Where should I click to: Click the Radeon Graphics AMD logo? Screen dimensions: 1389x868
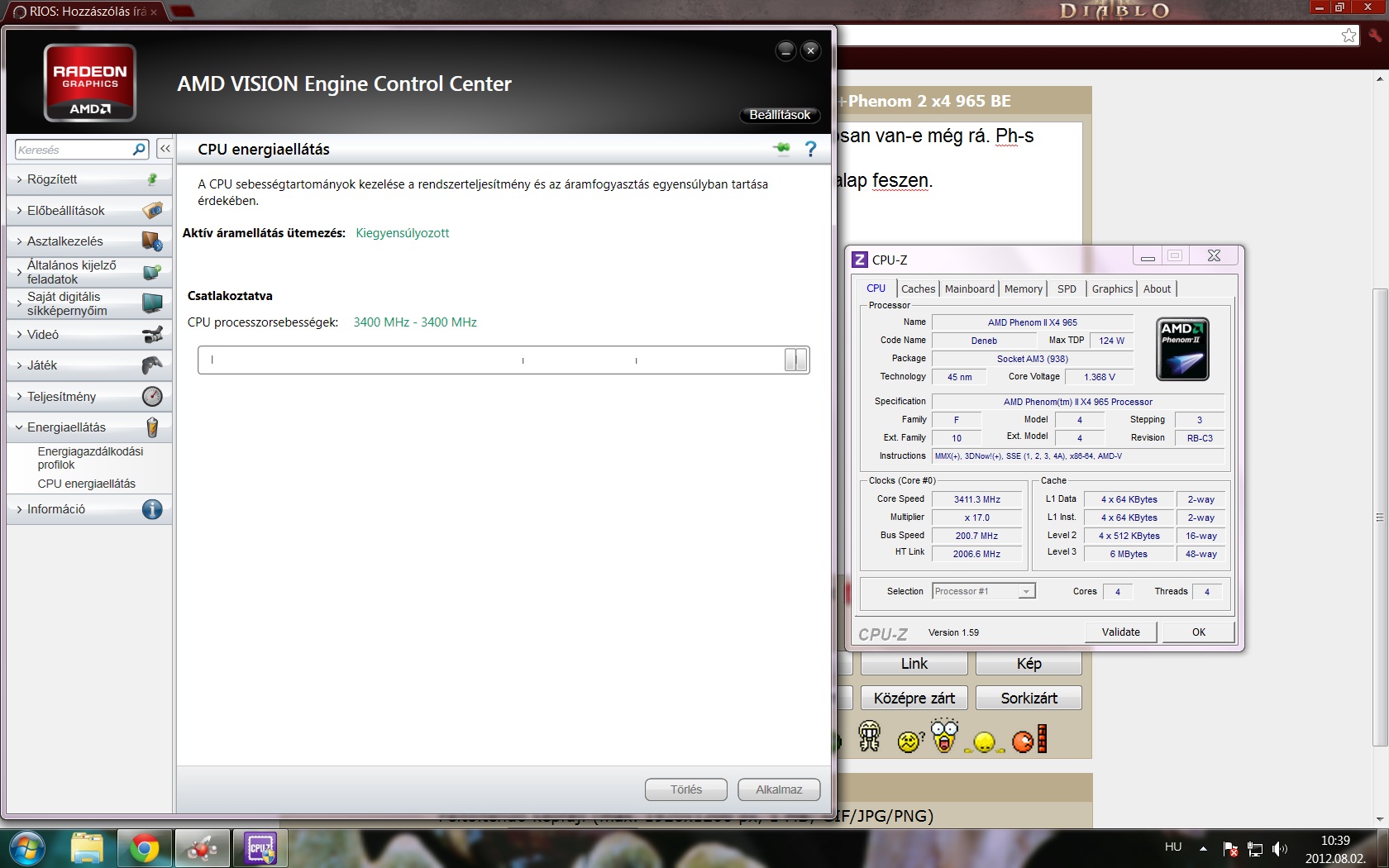tap(90, 83)
